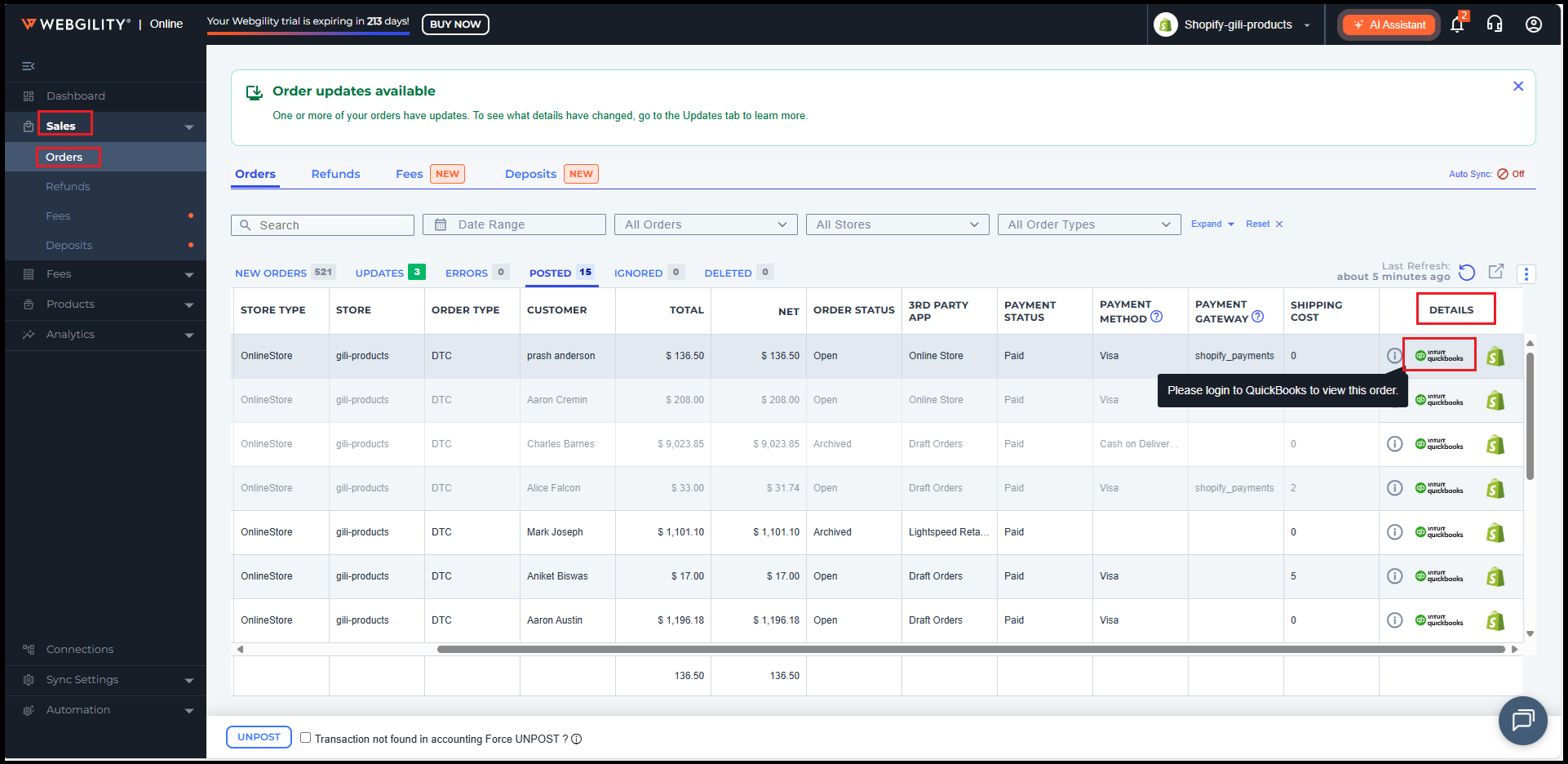Click the Shopify icon in Mark Joseph row

point(1495,532)
